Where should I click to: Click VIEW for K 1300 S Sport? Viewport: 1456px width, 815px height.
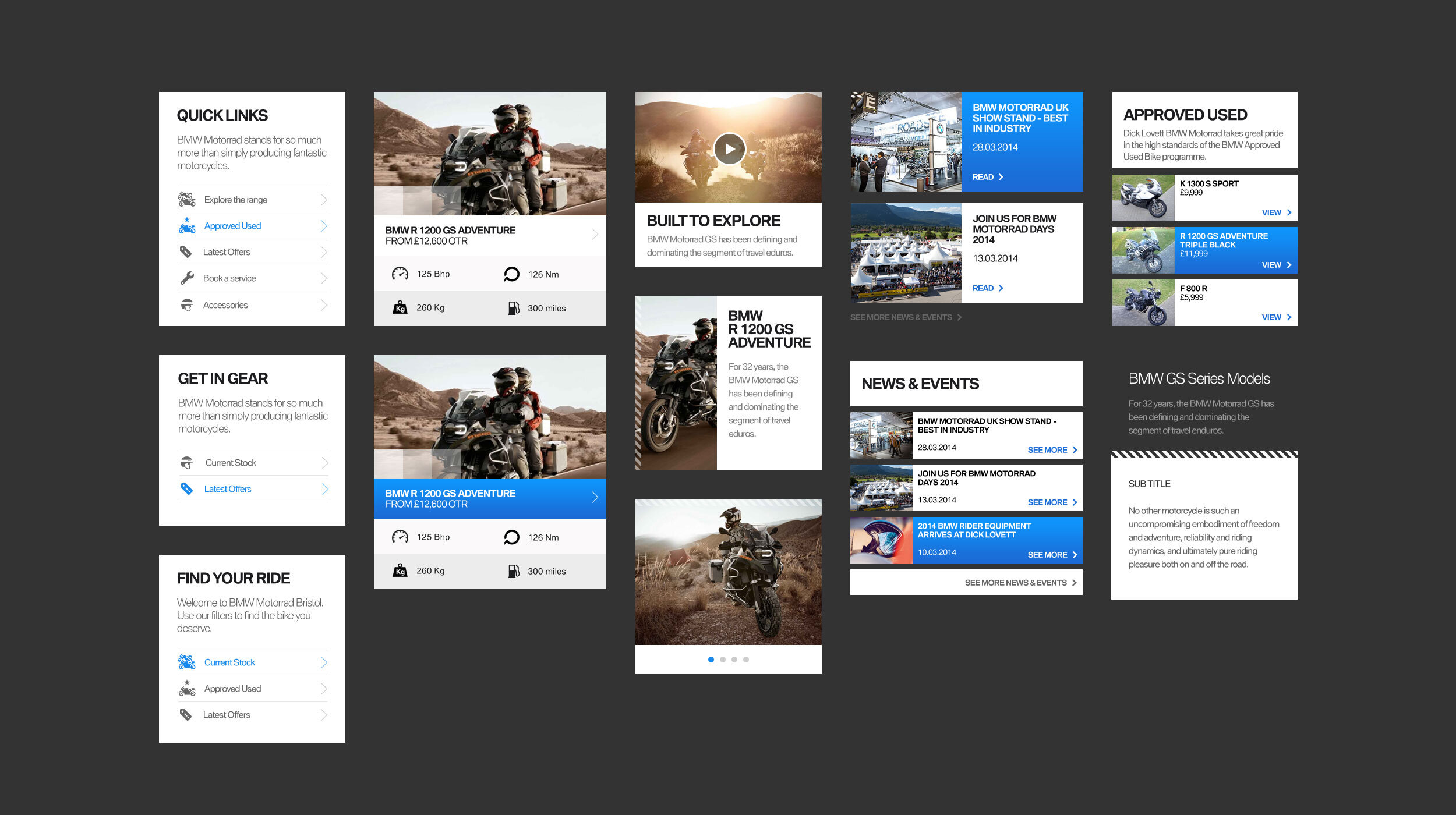coord(1277,212)
